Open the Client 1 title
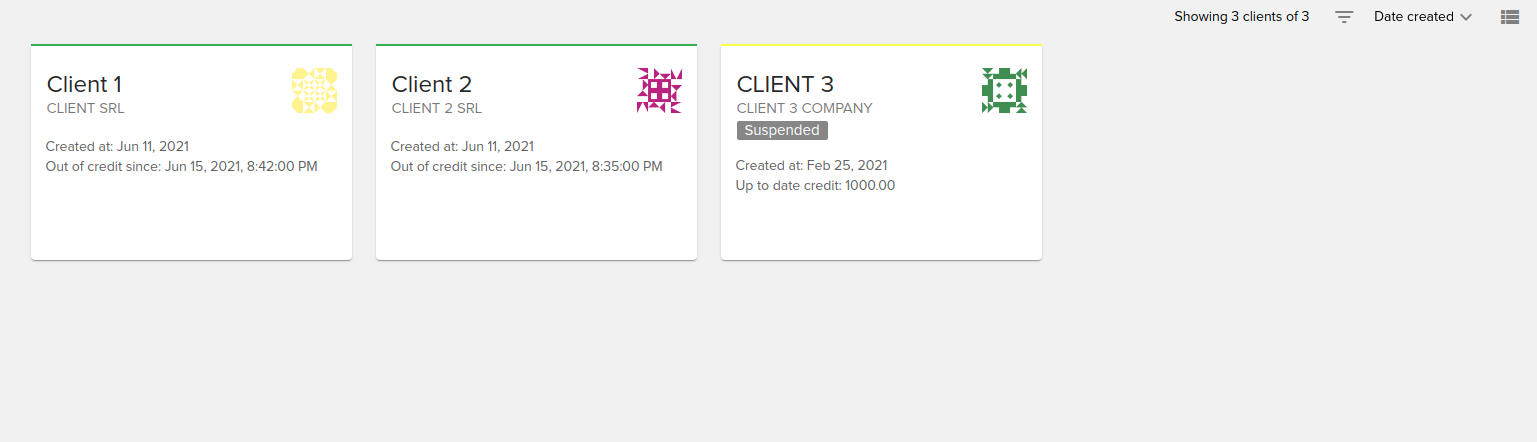1537x442 pixels. coord(84,84)
